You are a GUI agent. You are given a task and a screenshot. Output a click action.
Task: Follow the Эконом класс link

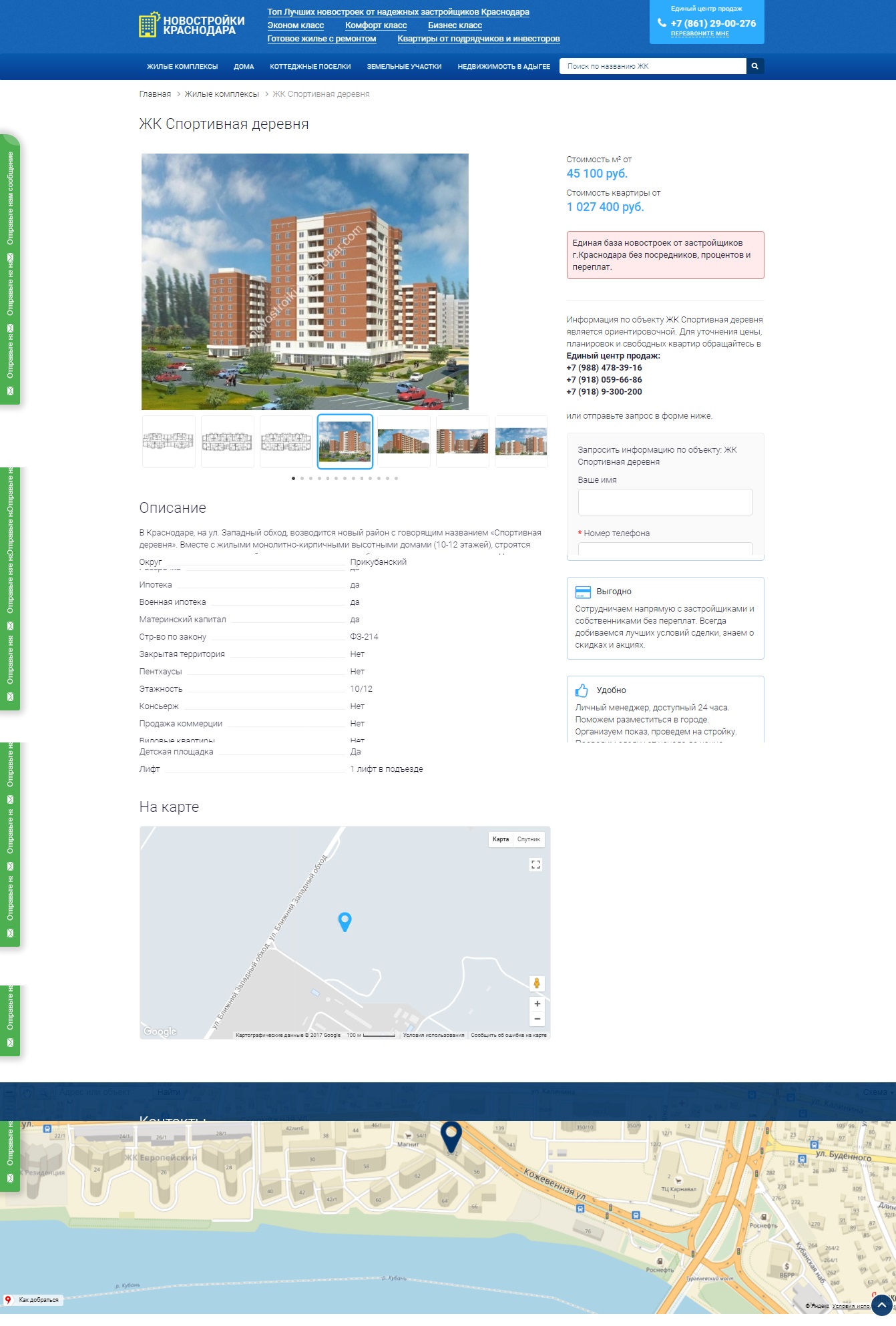point(296,25)
